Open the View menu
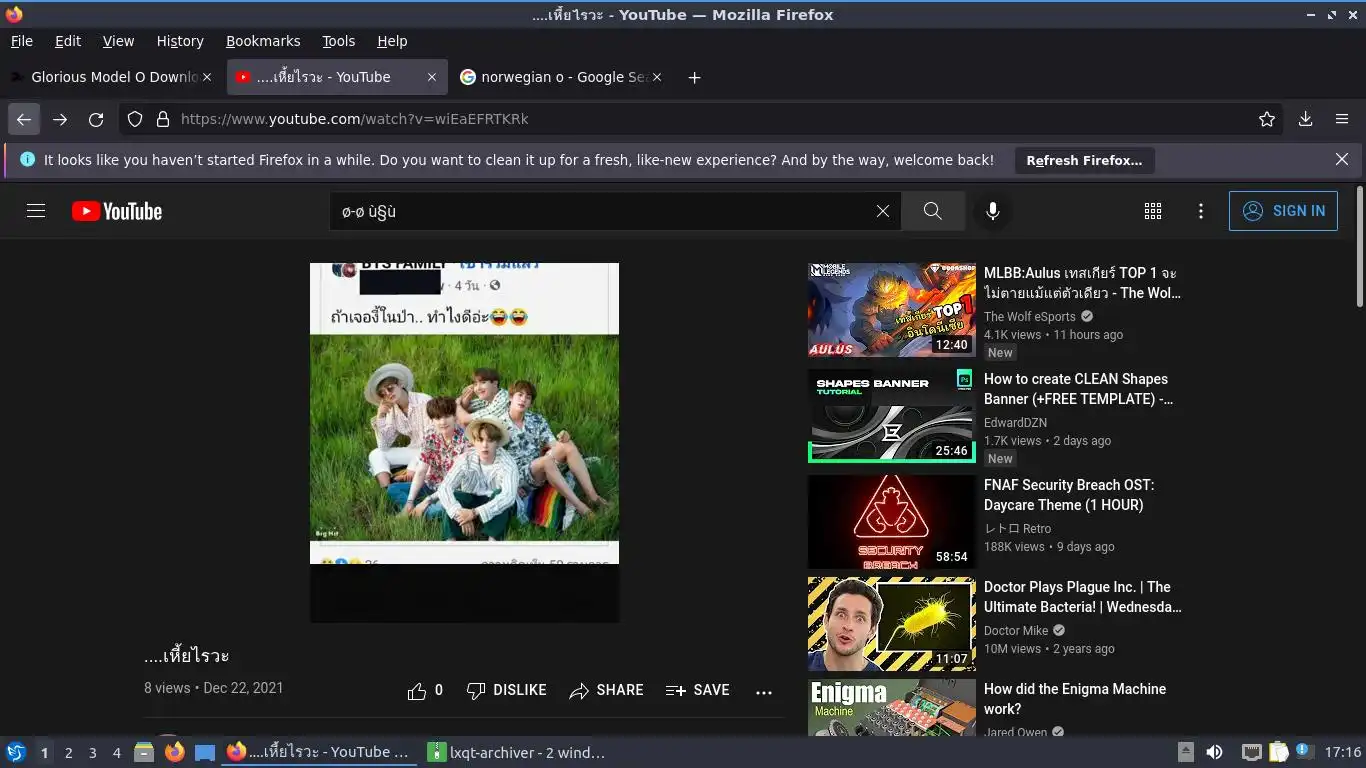The height and width of the screenshot is (768, 1366). point(118,41)
